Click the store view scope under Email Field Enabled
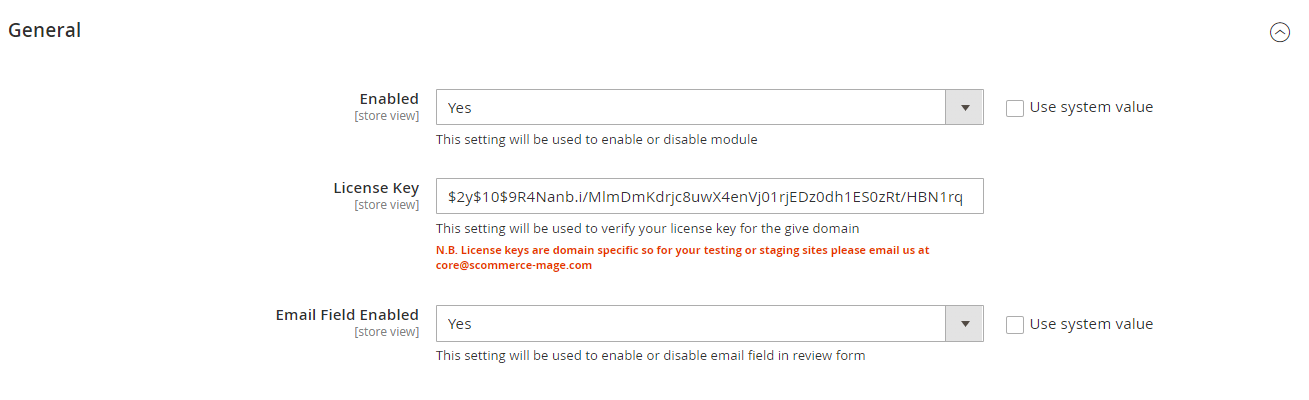Screen dimensions: 1309x400 (386, 332)
